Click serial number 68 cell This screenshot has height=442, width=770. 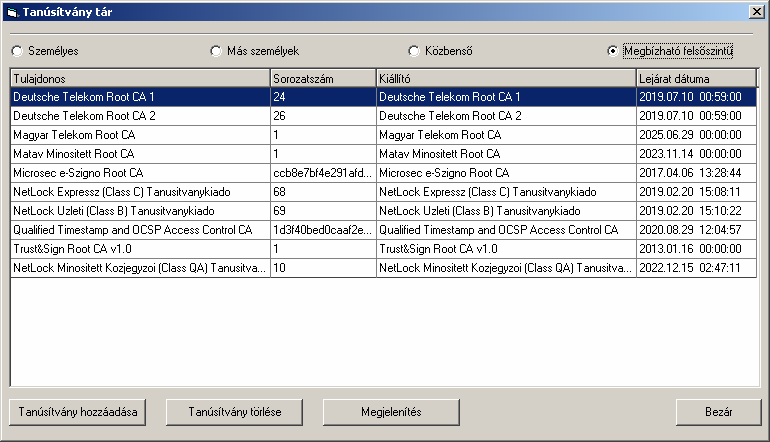pos(323,192)
